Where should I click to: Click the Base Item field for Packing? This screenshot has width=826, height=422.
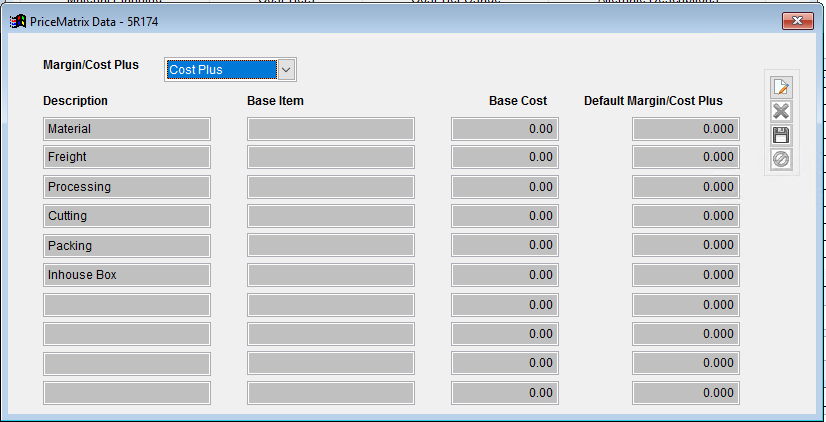tap(331, 245)
